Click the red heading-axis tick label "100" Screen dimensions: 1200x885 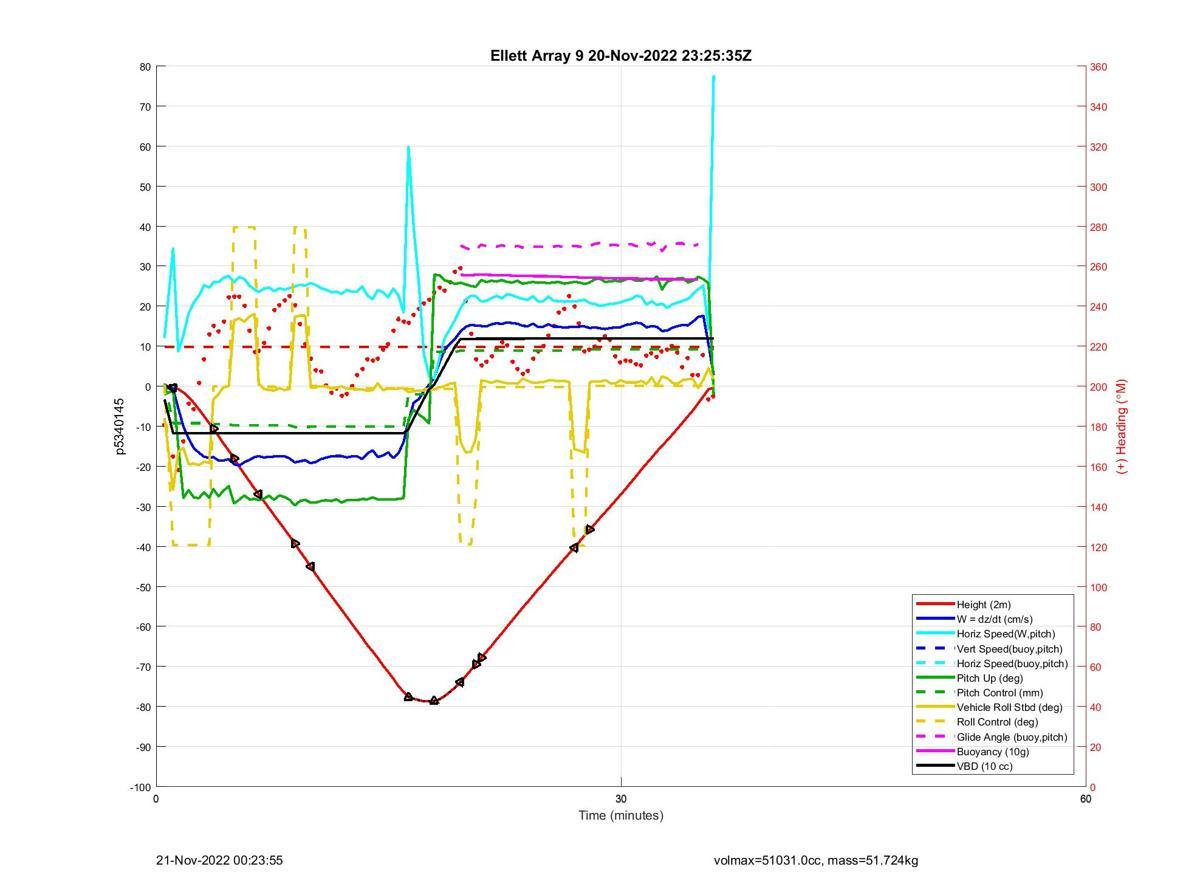pos(1098,587)
